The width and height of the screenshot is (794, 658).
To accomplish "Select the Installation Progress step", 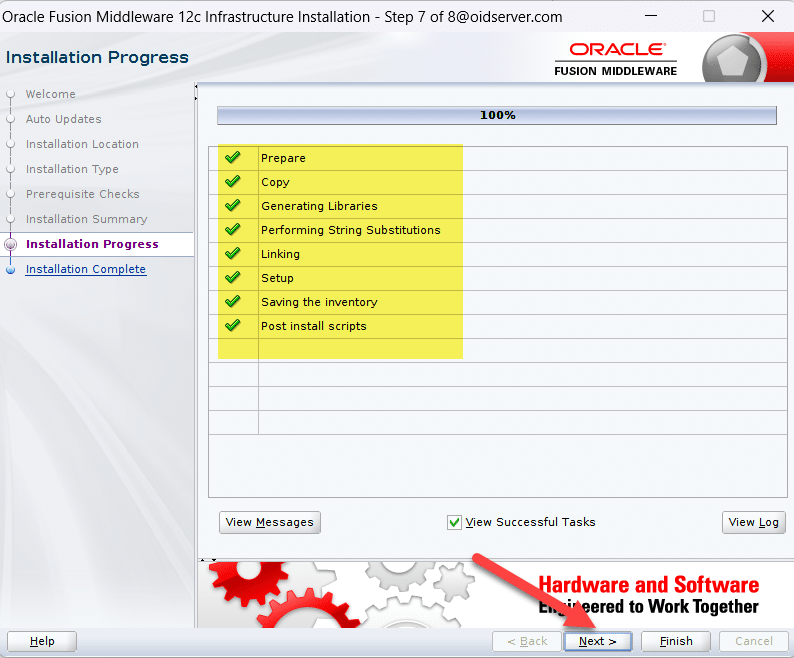I will coord(92,244).
